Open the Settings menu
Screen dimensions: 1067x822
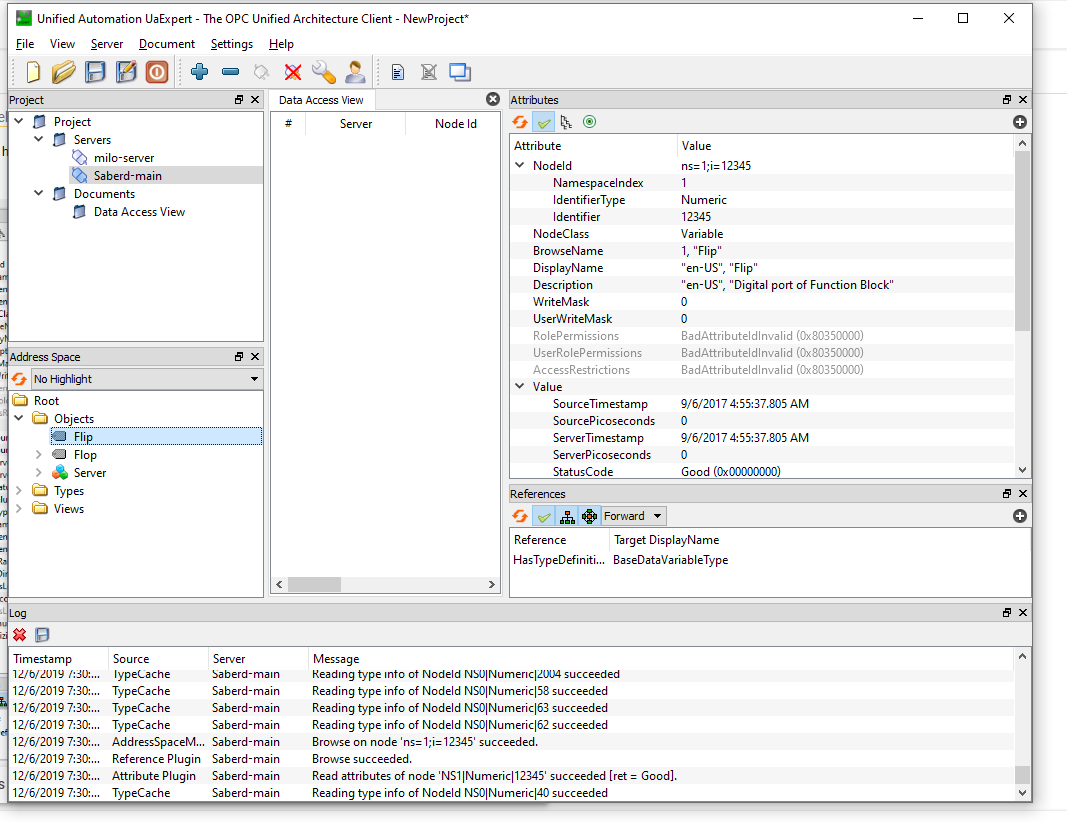tap(231, 44)
